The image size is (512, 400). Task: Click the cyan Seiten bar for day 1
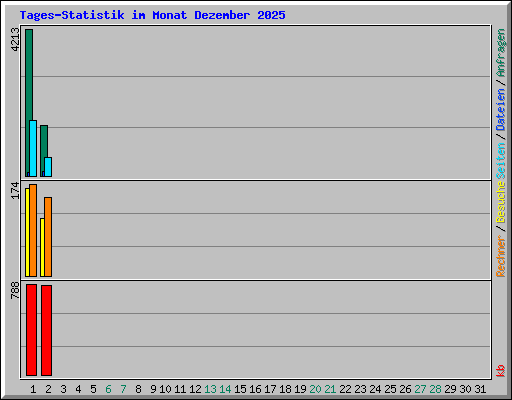point(33,148)
